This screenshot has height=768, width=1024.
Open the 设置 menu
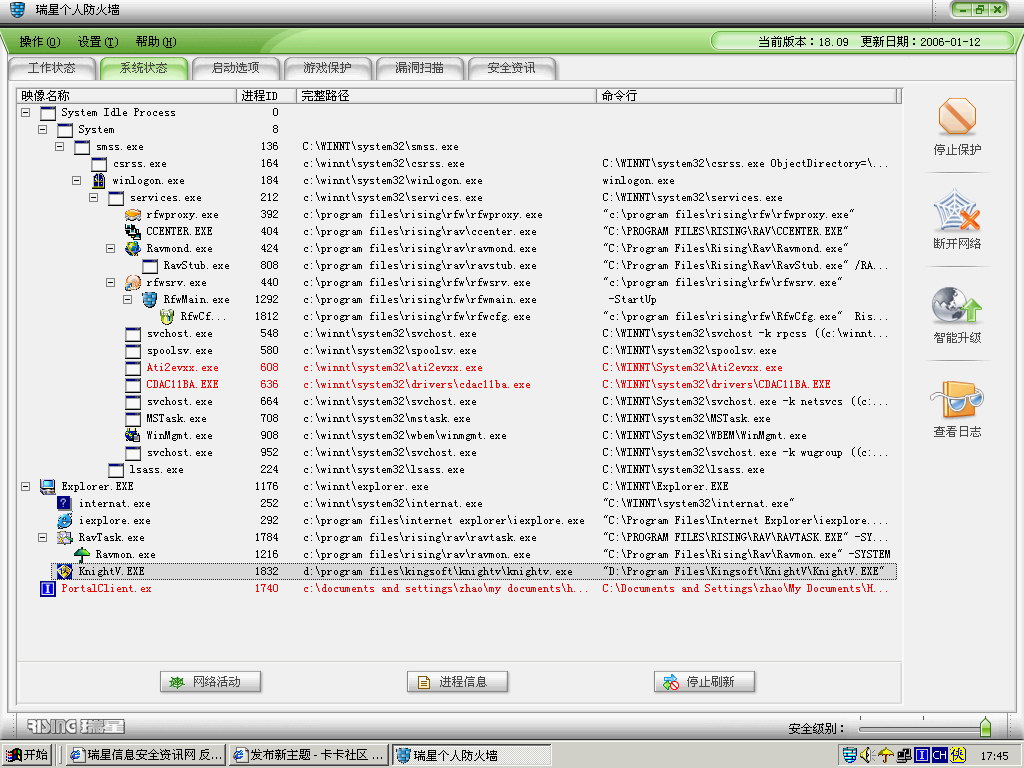click(97, 42)
